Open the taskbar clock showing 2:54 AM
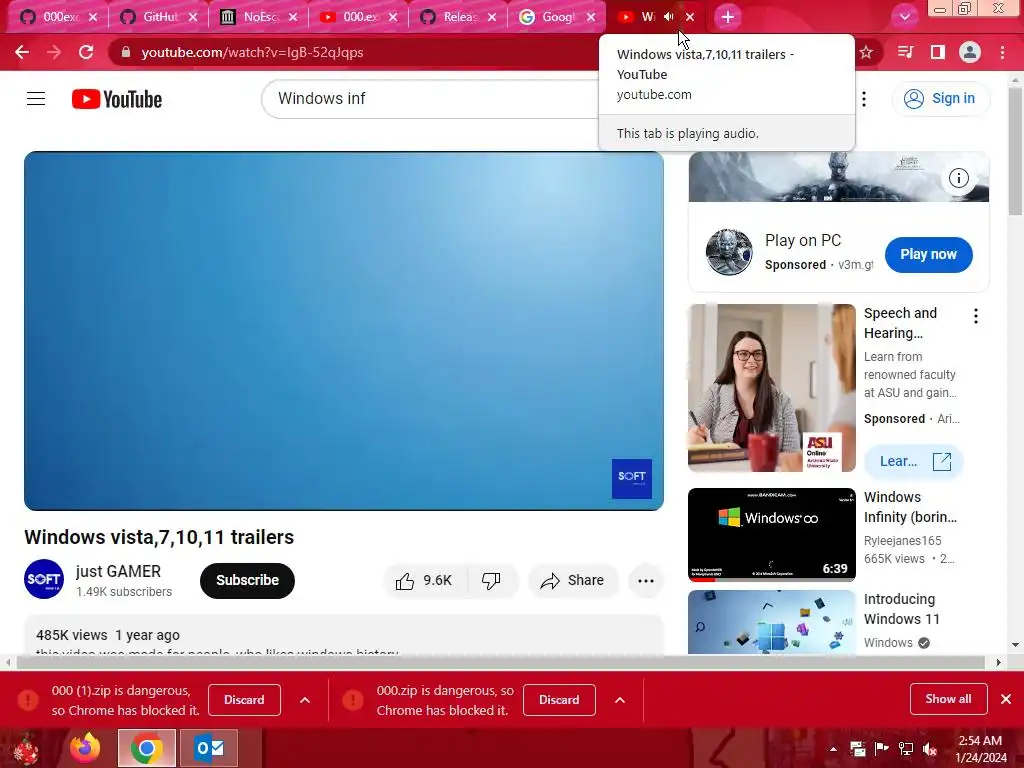1024x768 pixels. coord(980,749)
